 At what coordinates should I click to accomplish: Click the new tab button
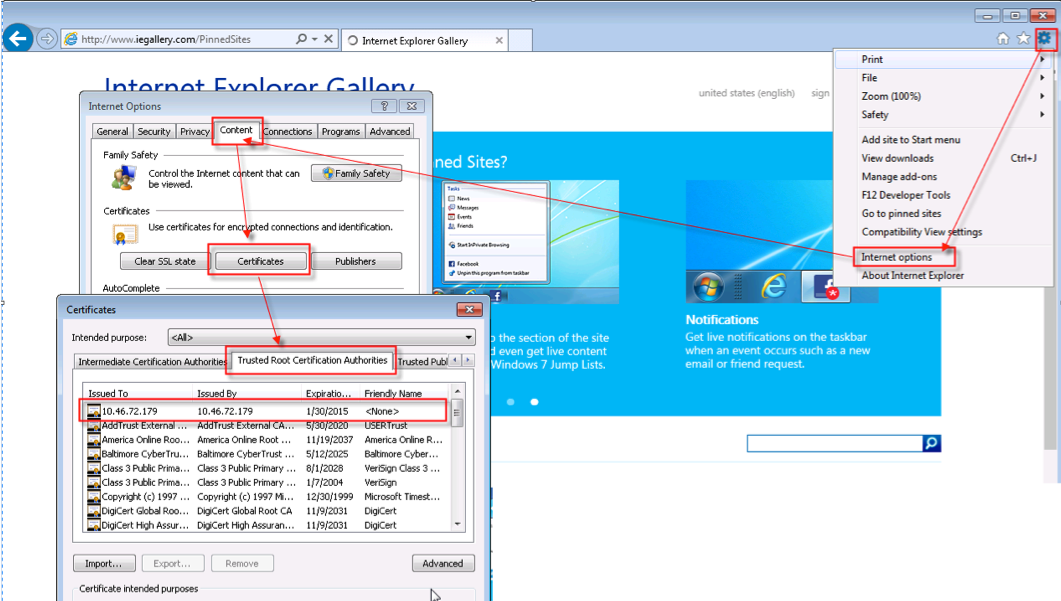coord(520,41)
